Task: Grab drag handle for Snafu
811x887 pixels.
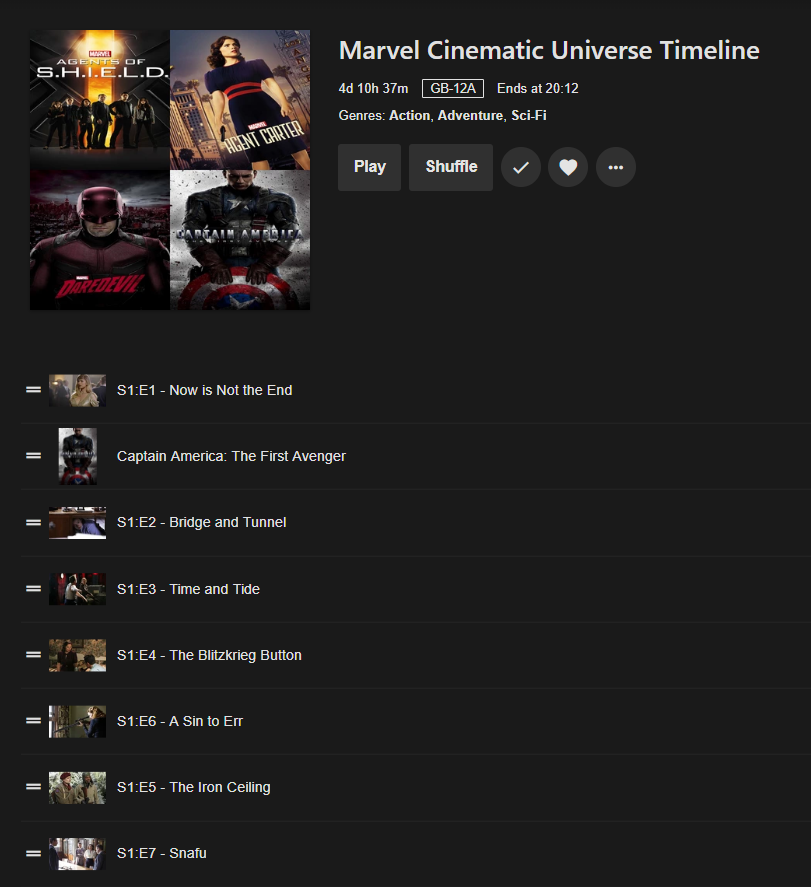Action: coord(33,853)
